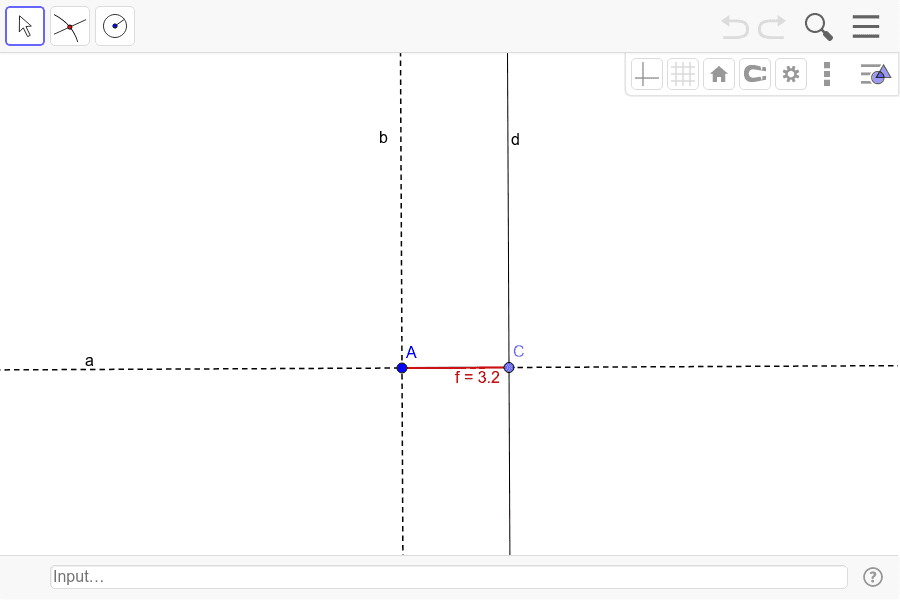Open the main hamburger menu

click(866, 26)
